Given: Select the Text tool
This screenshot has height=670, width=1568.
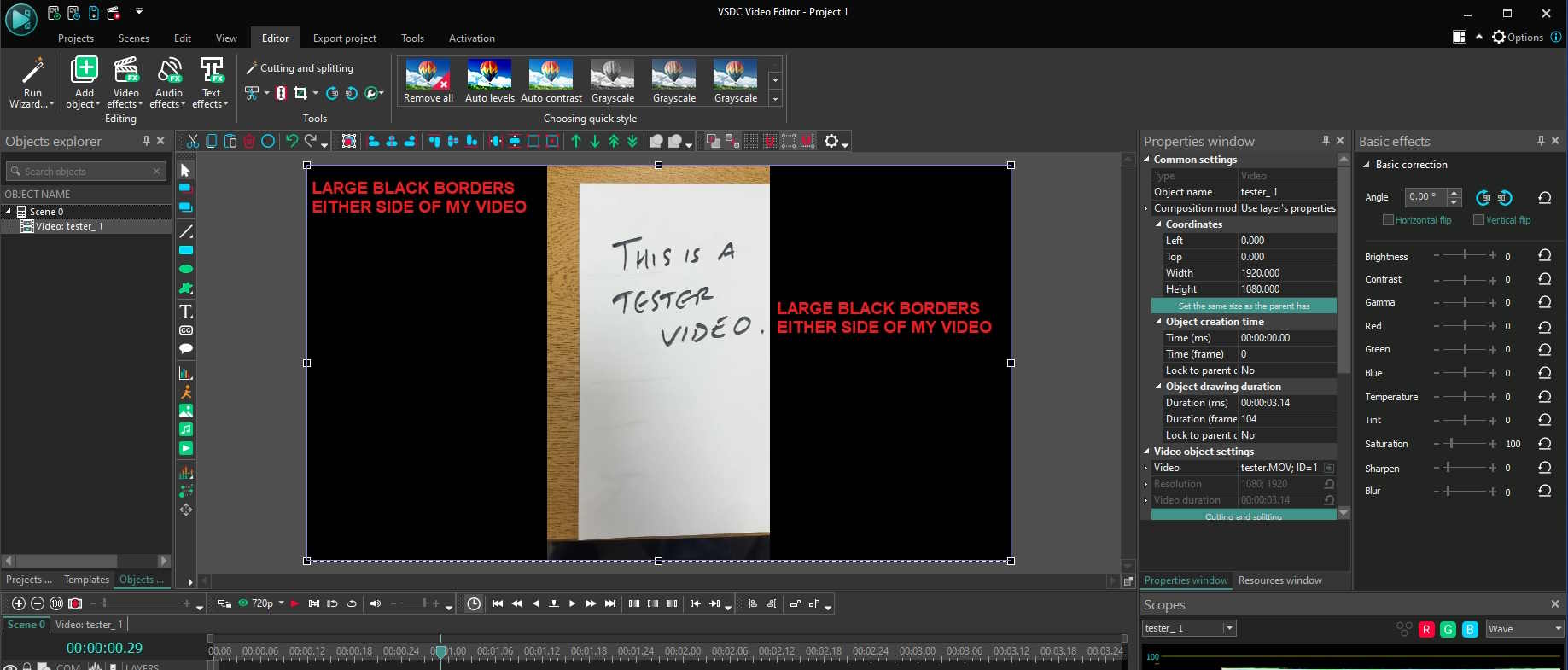Looking at the screenshot, I should (186, 312).
